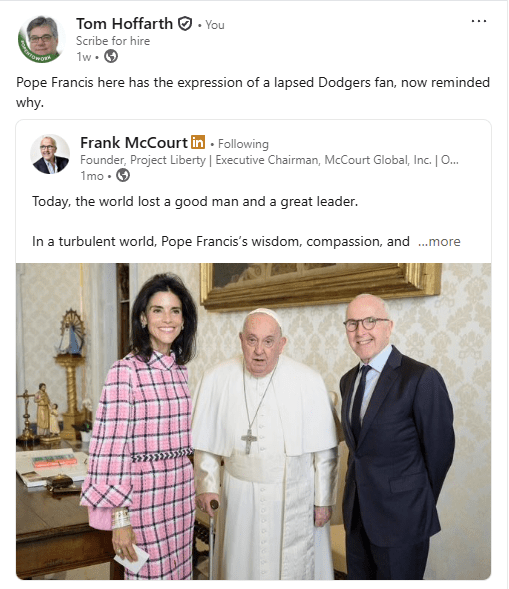This screenshot has width=509, height=589.
Task: Click the 1w post timestamp
Action: coord(84,57)
